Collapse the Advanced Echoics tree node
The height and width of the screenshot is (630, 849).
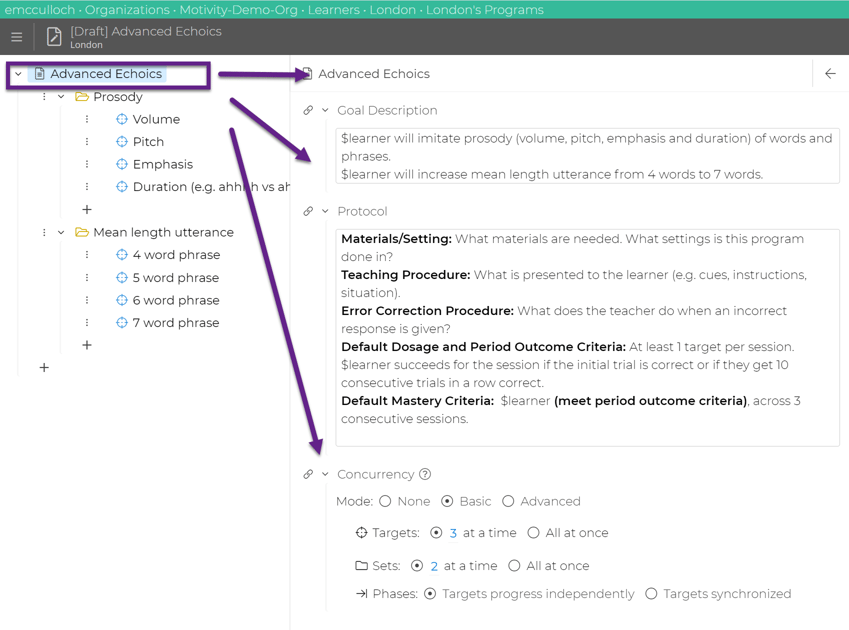pos(17,74)
